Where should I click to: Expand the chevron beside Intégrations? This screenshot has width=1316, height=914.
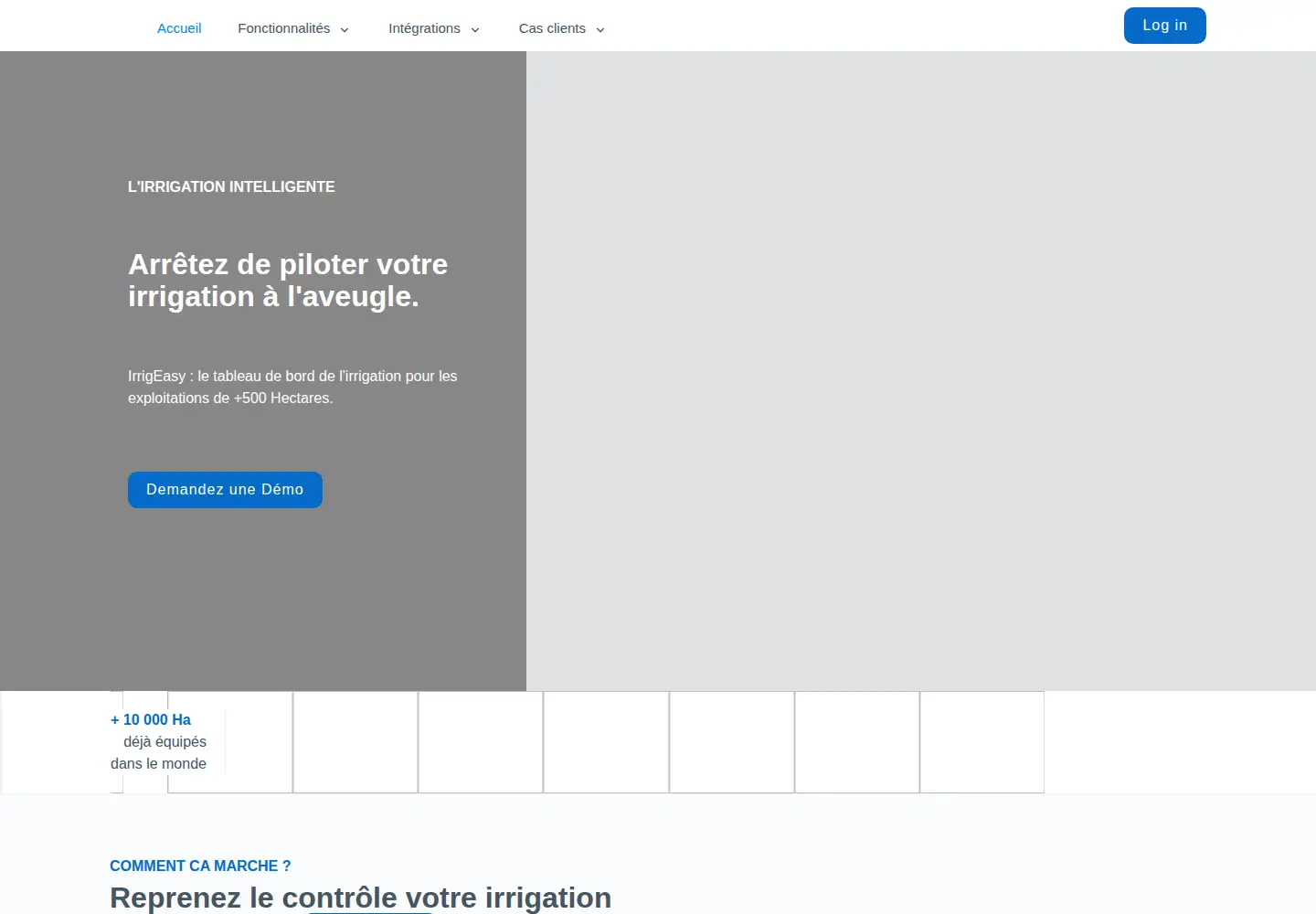475,29
